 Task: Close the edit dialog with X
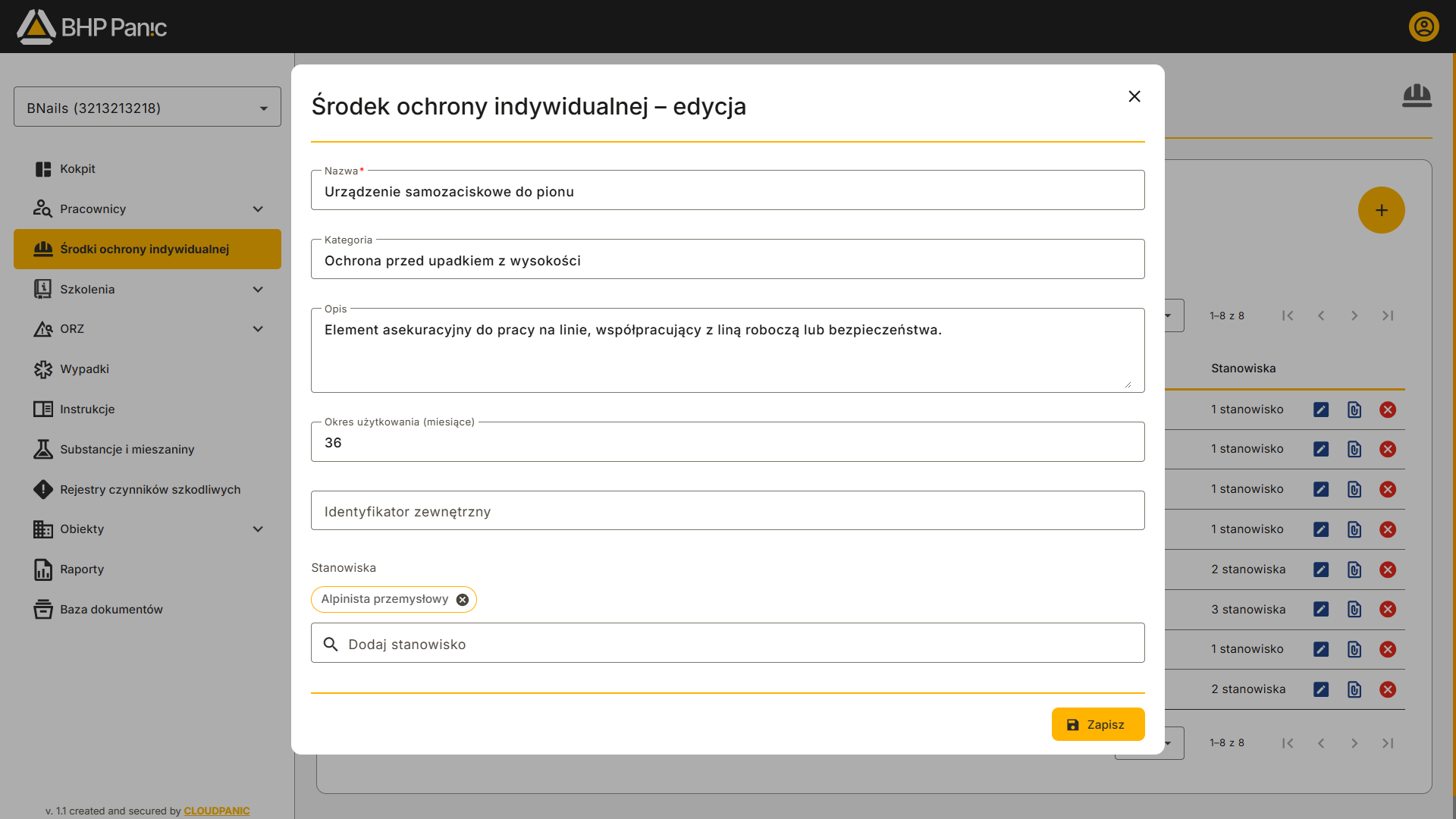tap(1134, 96)
